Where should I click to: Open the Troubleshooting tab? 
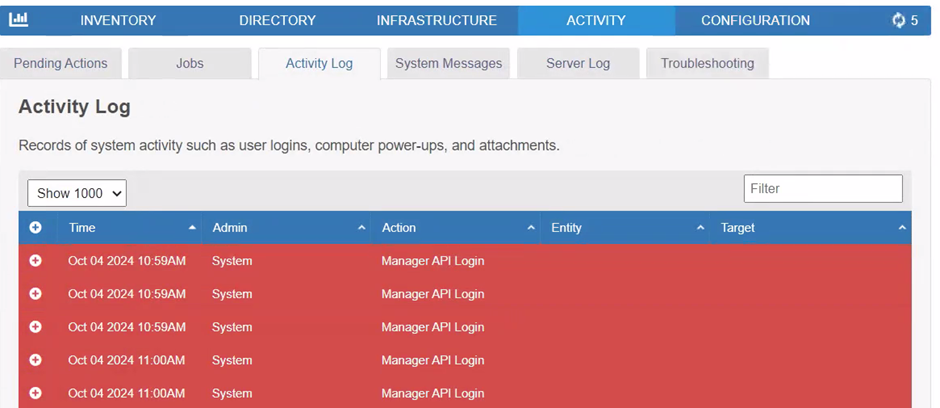tap(707, 63)
